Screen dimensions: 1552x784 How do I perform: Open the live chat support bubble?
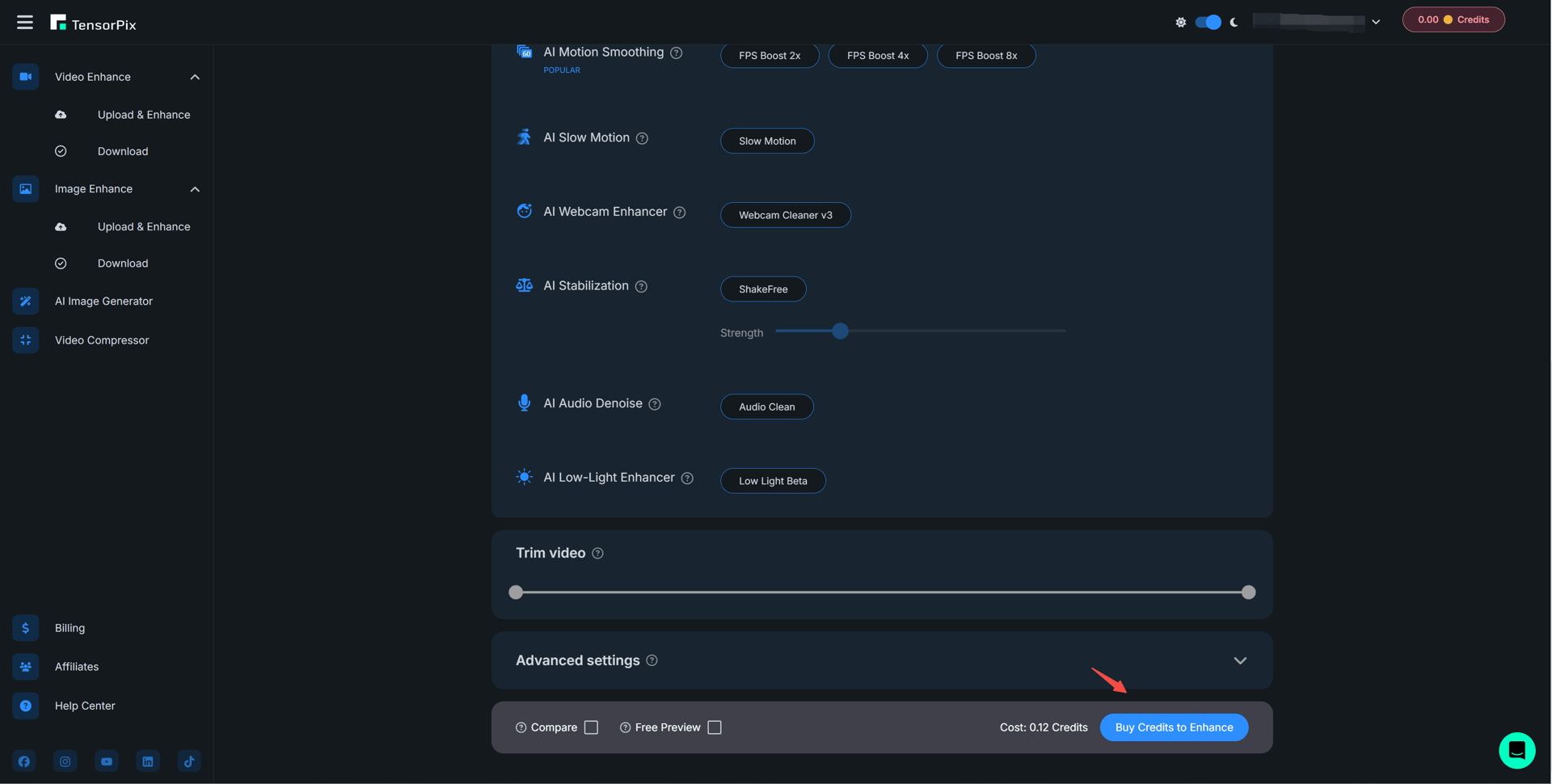click(1516, 750)
